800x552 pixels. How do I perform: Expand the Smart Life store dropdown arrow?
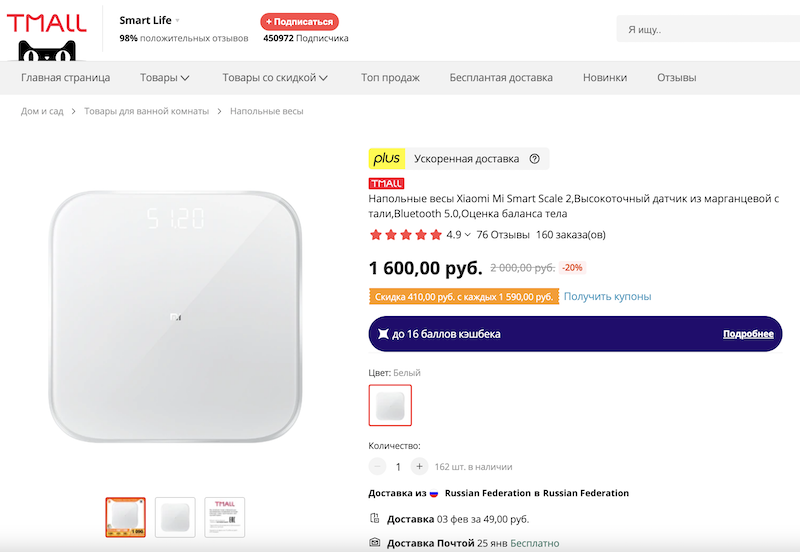point(178,20)
